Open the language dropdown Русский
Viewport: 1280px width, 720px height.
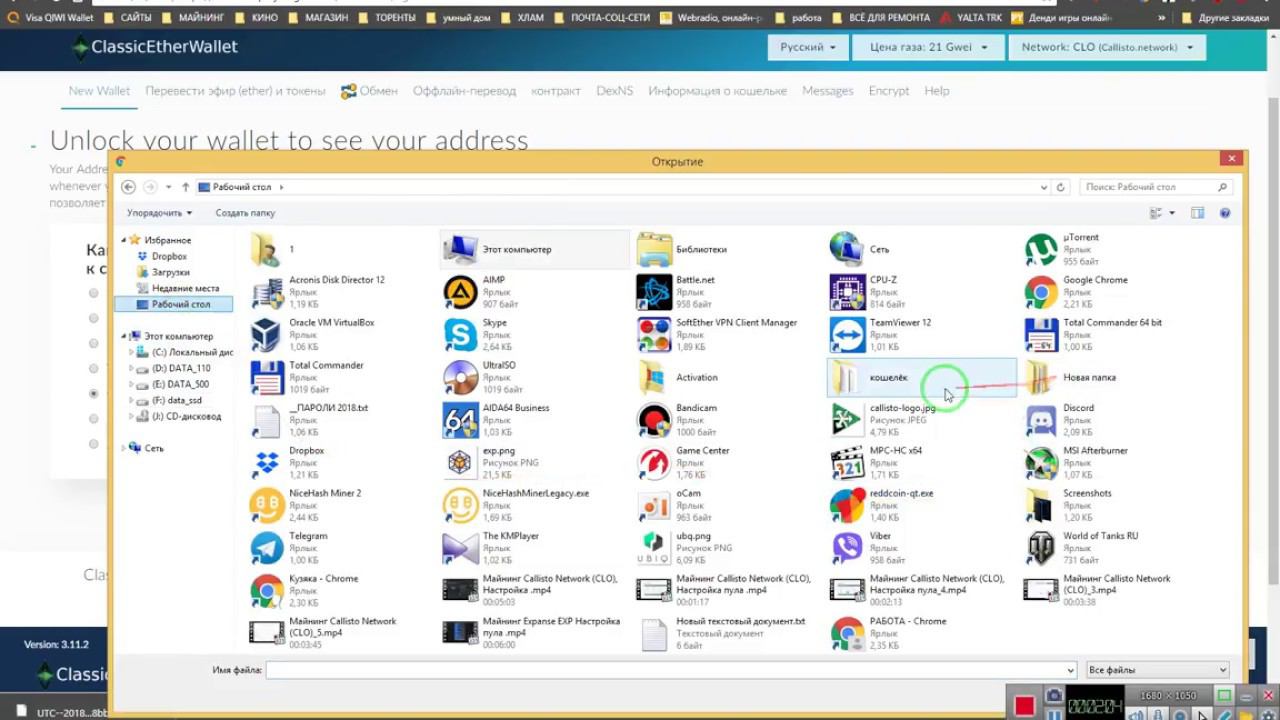(x=808, y=47)
